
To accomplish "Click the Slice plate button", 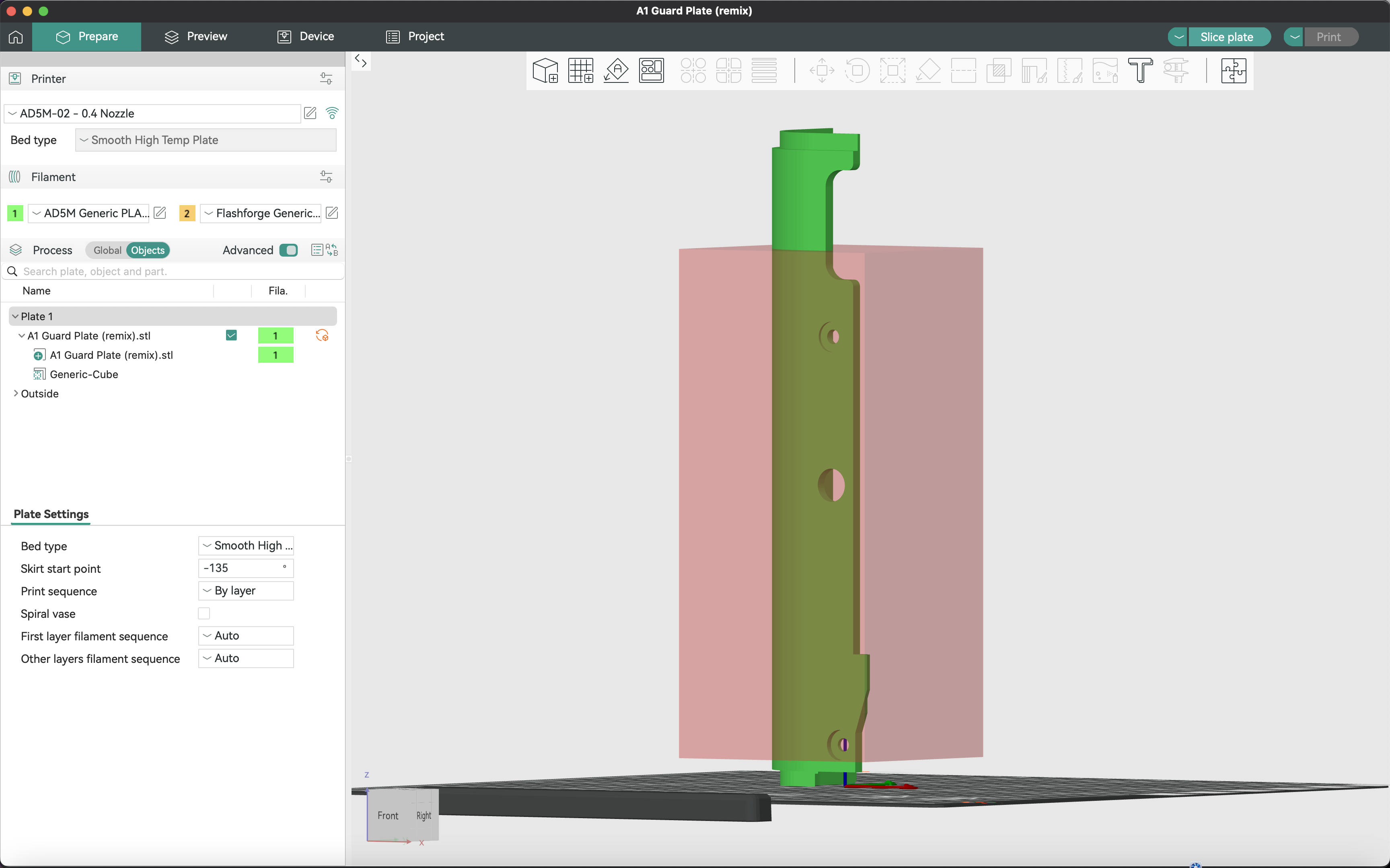I will coord(1226,37).
